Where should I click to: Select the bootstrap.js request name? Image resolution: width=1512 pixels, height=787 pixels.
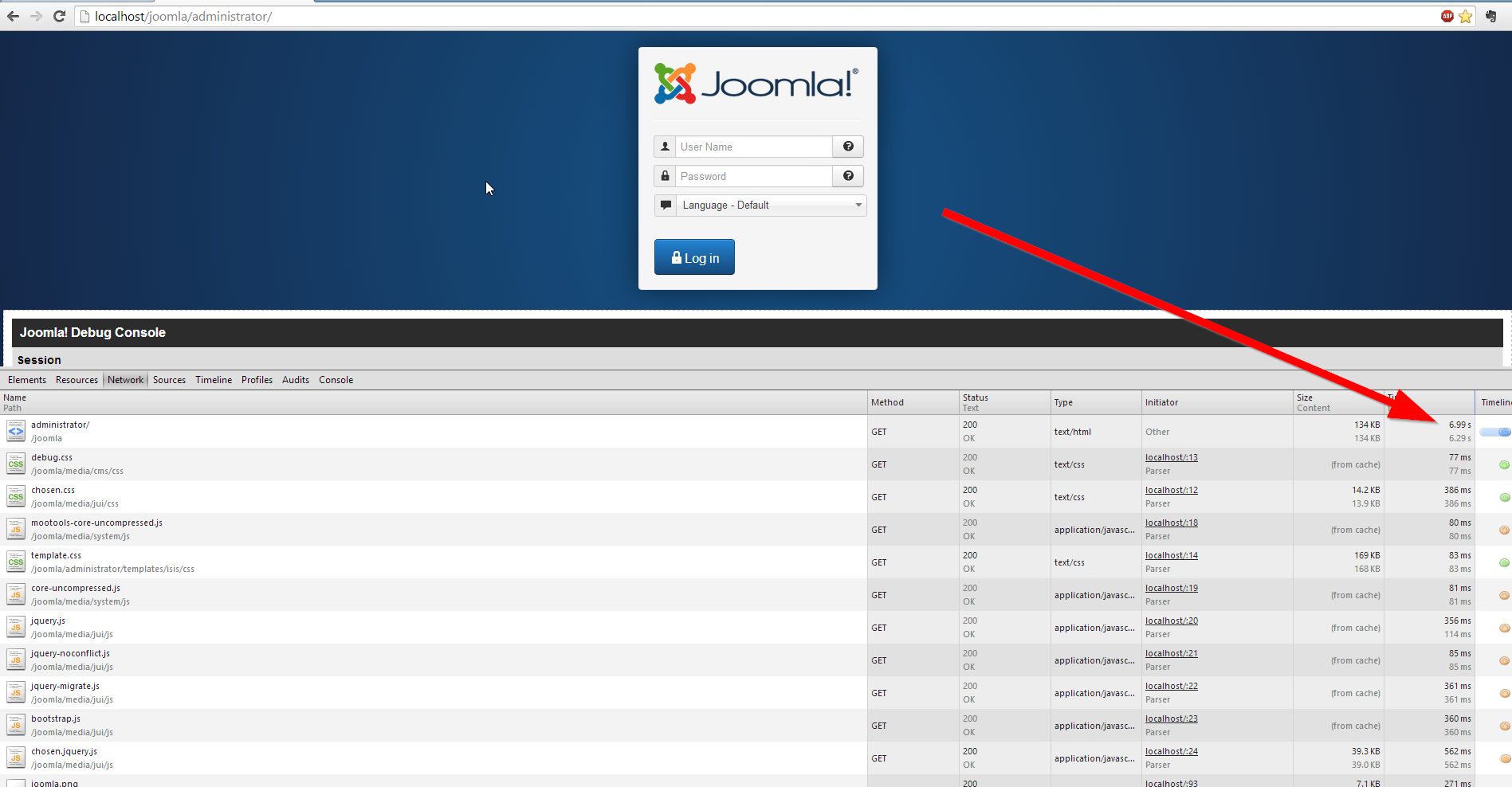[56, 718]
